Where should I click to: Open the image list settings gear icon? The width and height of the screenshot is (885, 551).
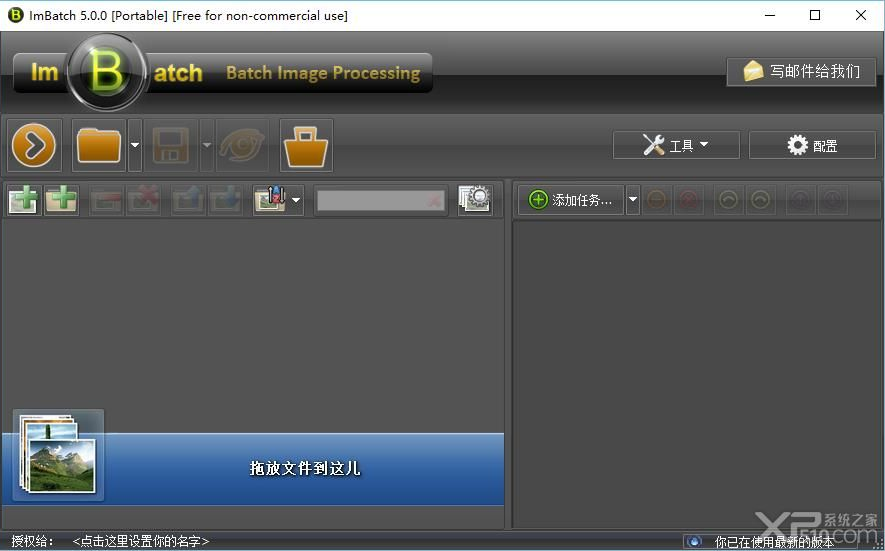tap(475, 199)
